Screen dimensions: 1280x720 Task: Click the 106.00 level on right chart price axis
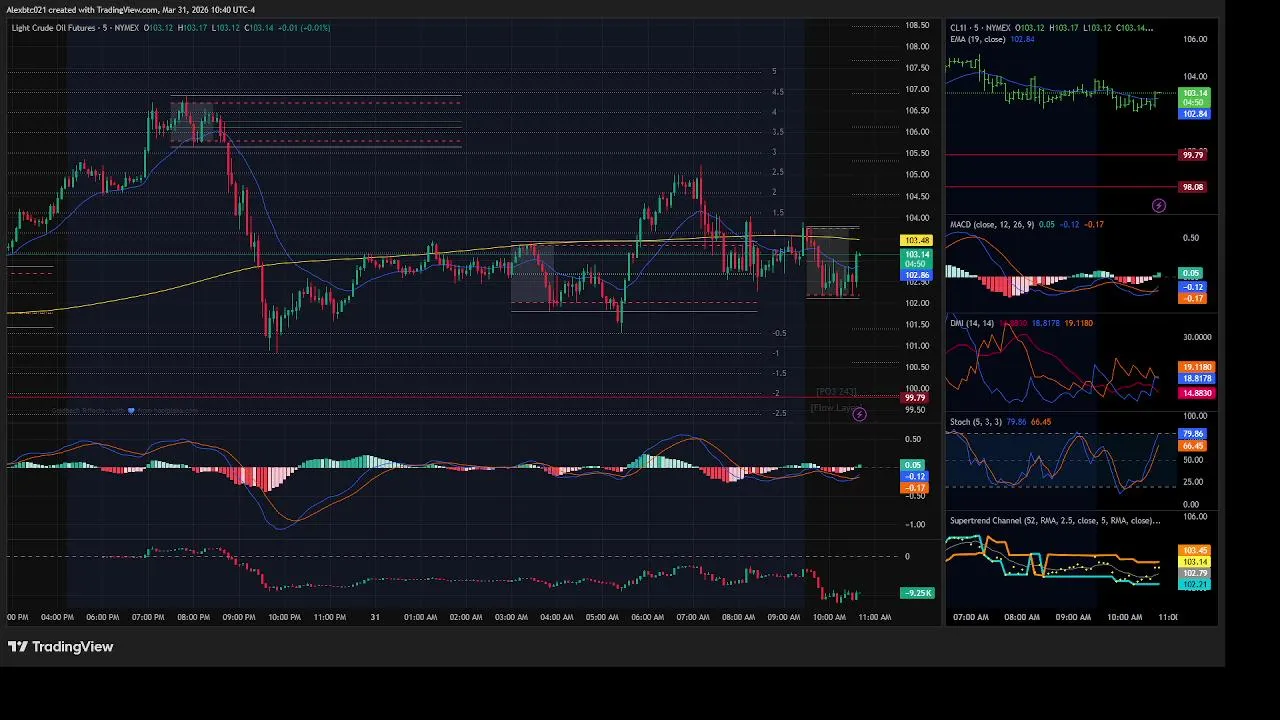pyautogui.click(x=1195, y=39)
